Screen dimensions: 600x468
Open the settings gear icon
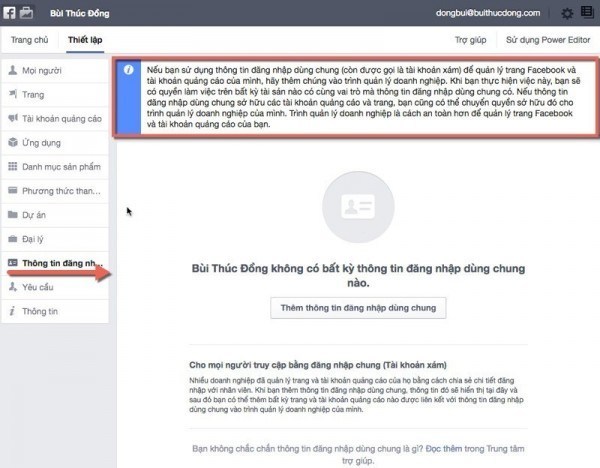567,13
